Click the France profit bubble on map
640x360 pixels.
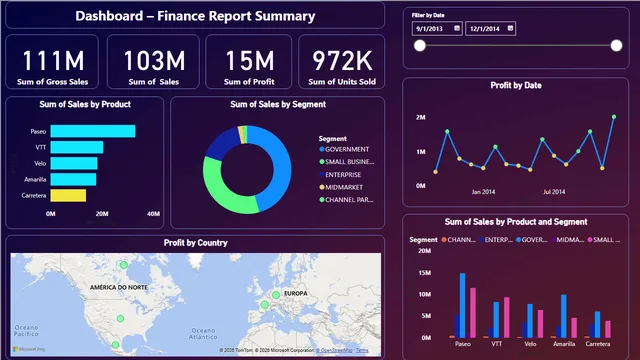(264, 304)
